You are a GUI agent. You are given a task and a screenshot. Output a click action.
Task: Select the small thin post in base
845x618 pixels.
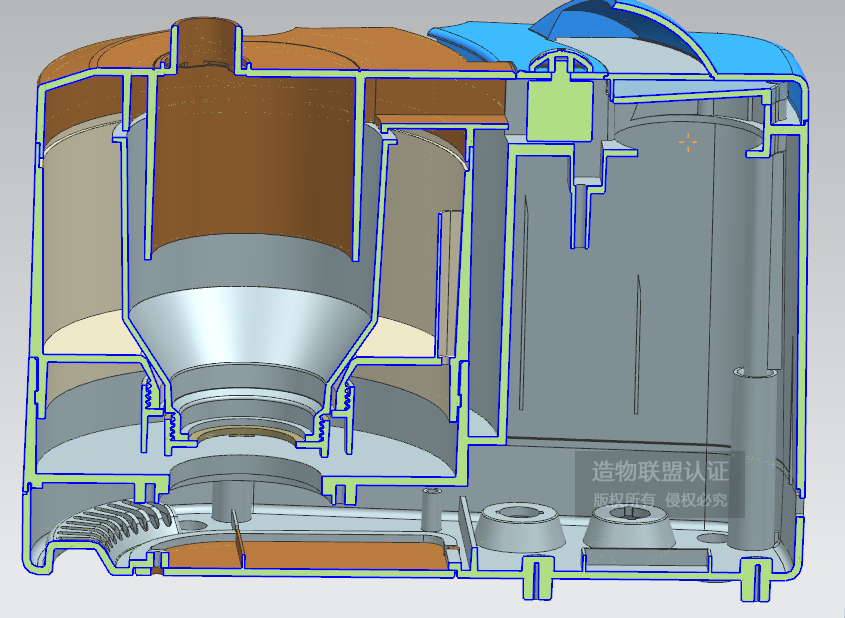click(x=432, y=510)
